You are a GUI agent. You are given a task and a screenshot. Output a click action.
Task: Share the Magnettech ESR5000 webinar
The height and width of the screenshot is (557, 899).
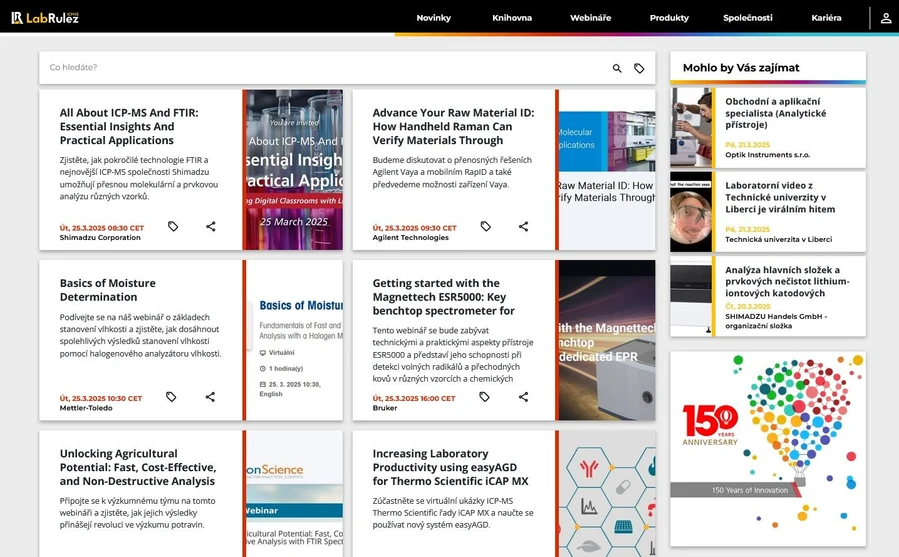(523, 397)
